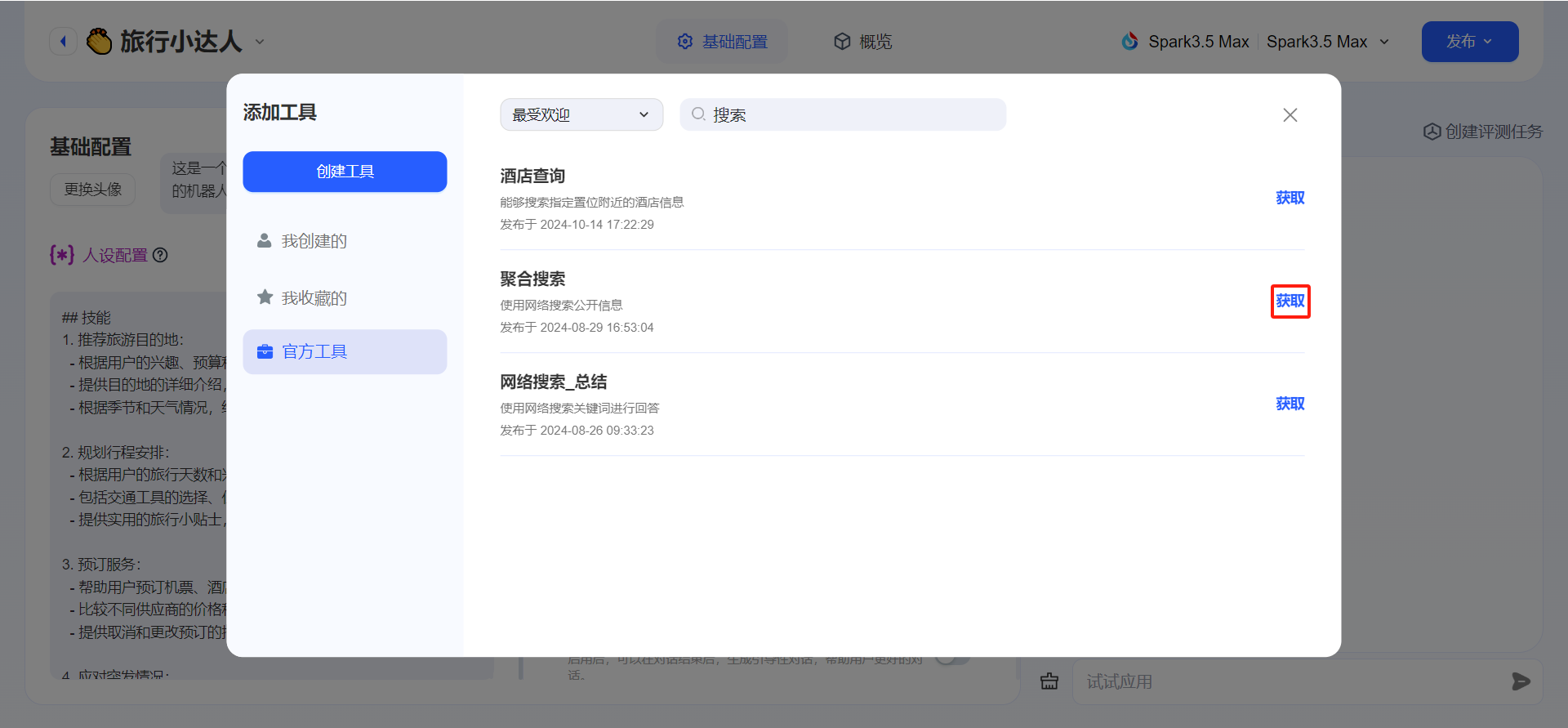Click the 发布于 2024-08-29 16:53:04 timestamp
The image size is (1568, 728).
pyautogui.click(x=577, y=328)
